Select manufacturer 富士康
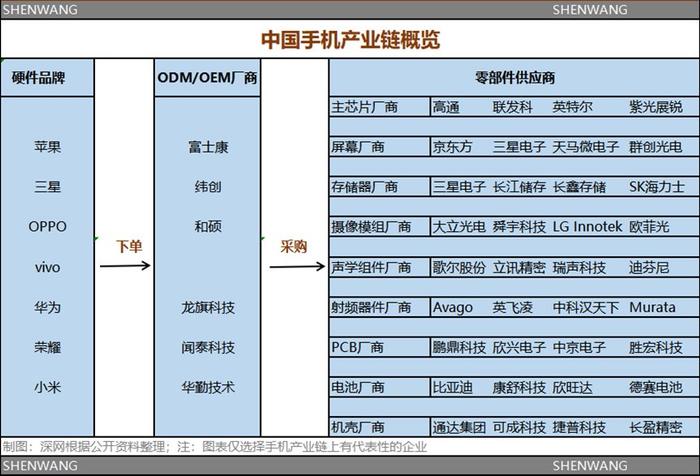This screenshot has height=476, width=700. [x=208, y=147]
